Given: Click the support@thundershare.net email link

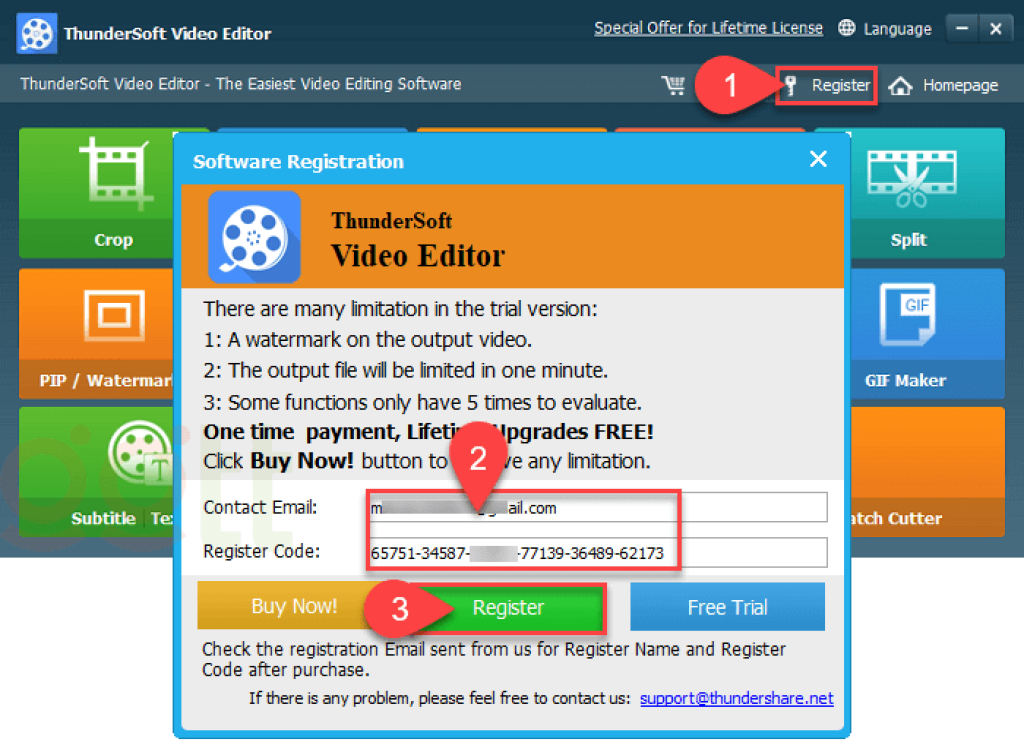Looking at the screenshot, I should (736, 698).
